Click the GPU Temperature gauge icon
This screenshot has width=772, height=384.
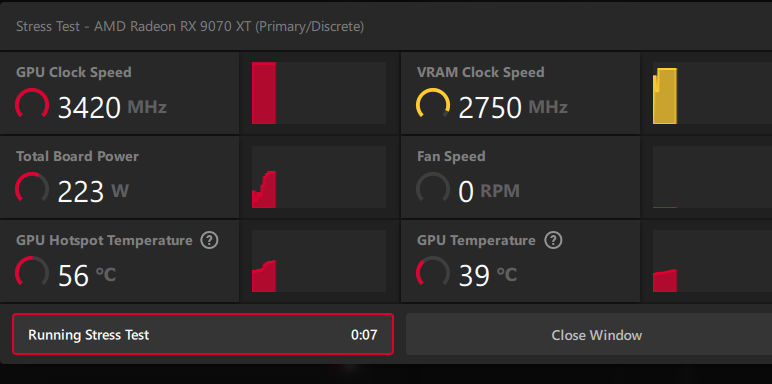pos(433,272)
